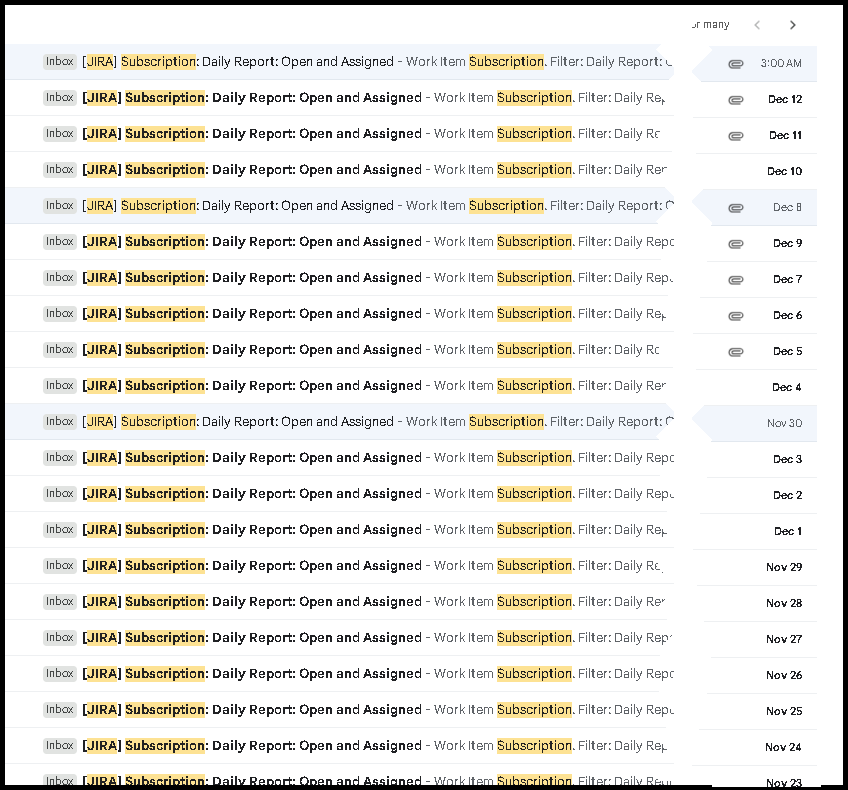Open the JIRA report email from Nov 25

tap(411, 709)
